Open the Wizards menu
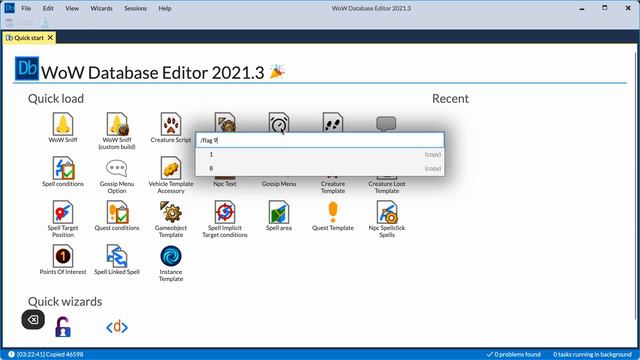The width and height of the screenshot is (640, 360). (x=101, y=8)
